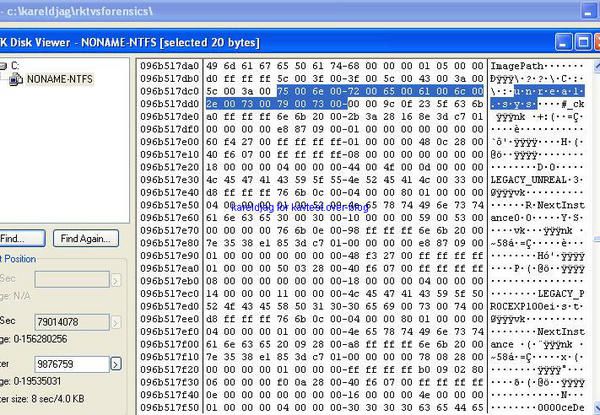Screen dimensions: 600x415
Task: Select the C: drive tree node
Action: click(15, 65)
